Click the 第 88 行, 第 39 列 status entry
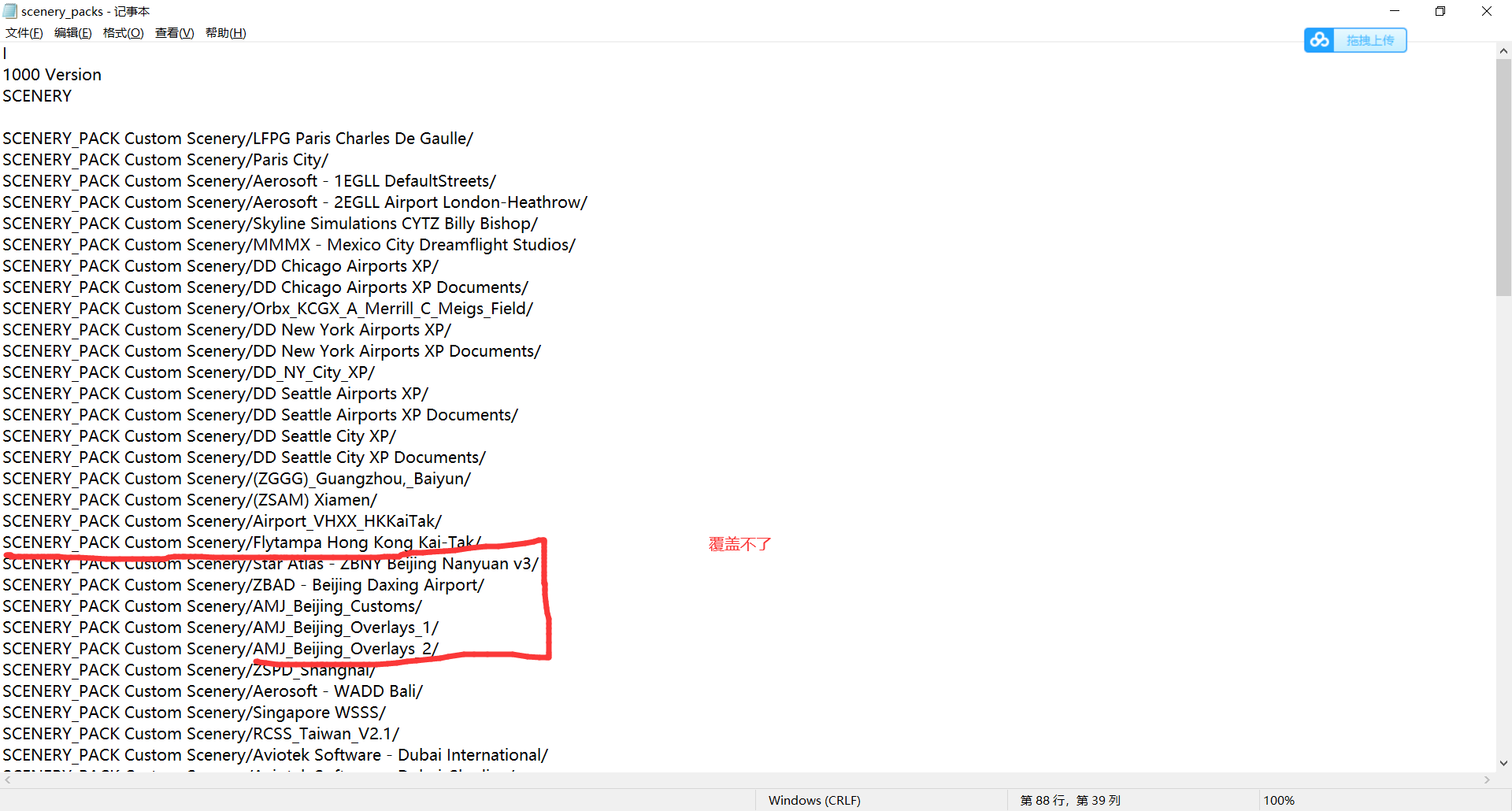The image size is (1512, 811). pos(1070,800)
